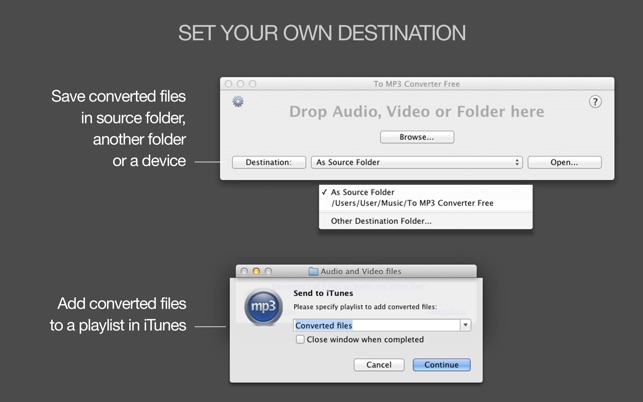This screenshot has width=643, height=402.
Task: Enable Close window when completed checkbox
Action: coord(300,340)
